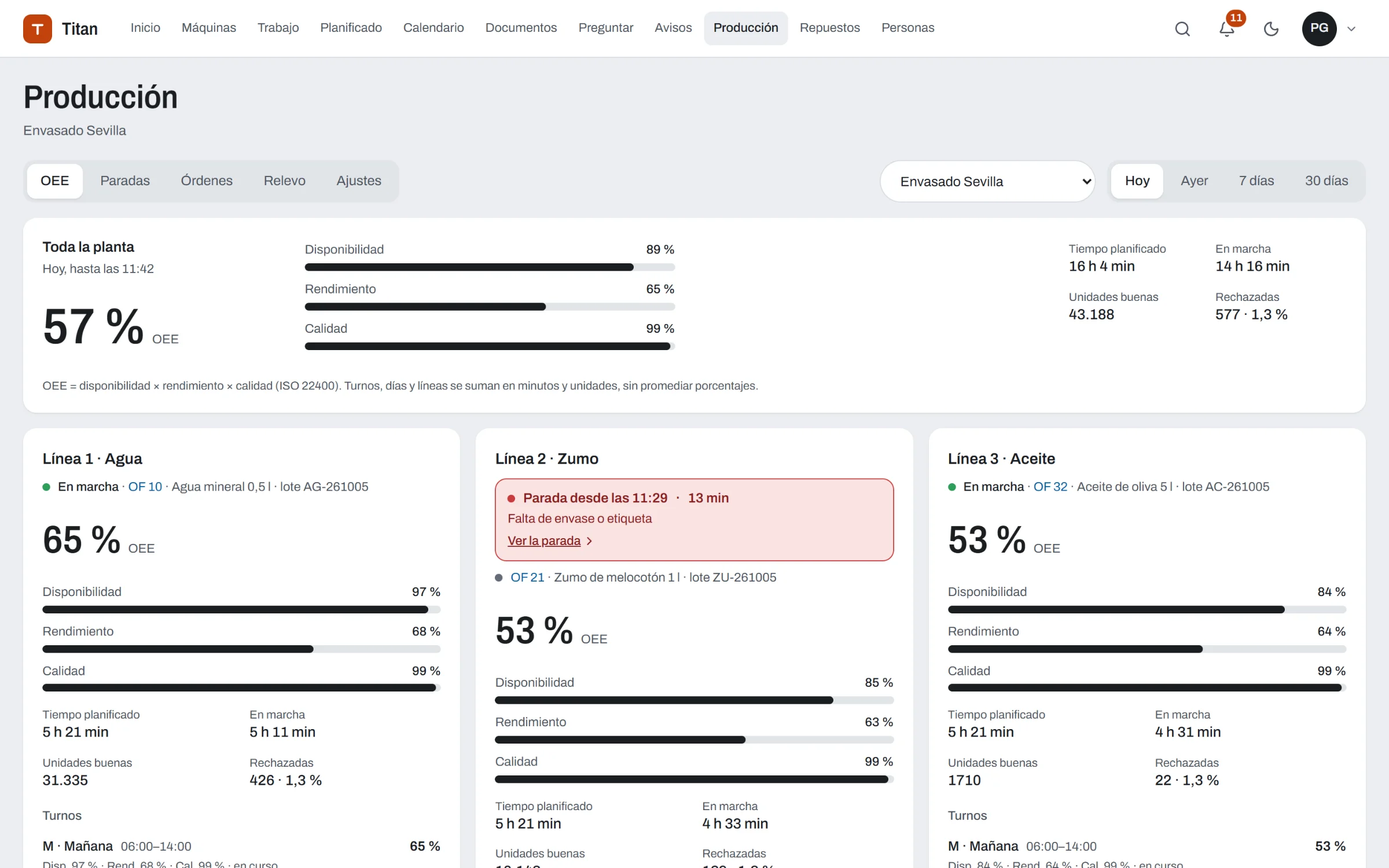
Task: Click Línea 1 M · Mañana shift row
Action: [x=241, y=854]
